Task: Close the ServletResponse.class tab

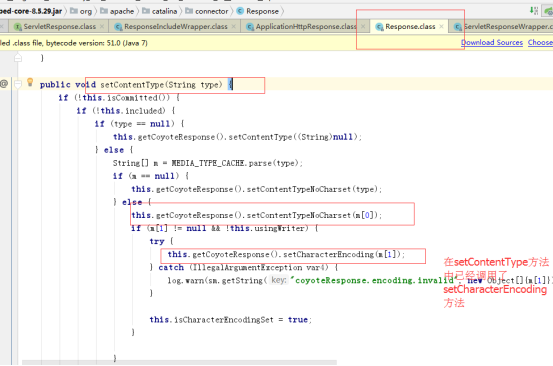Action: [102, 26]
